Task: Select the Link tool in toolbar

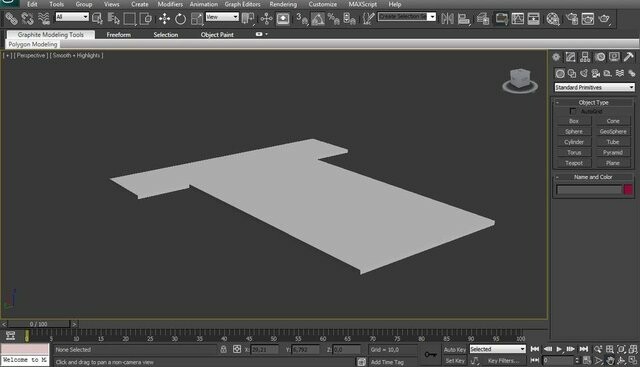Action: click(11, 18)
